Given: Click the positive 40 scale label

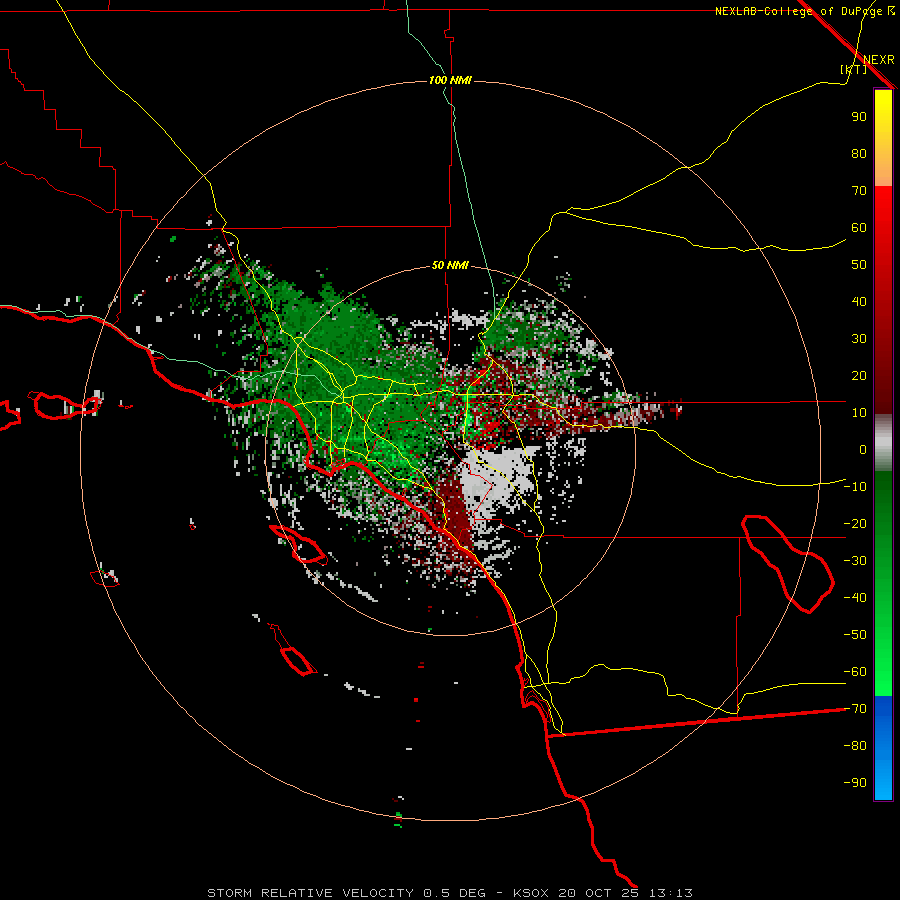Looking at the screenshot, I should (x=859, y=302).
